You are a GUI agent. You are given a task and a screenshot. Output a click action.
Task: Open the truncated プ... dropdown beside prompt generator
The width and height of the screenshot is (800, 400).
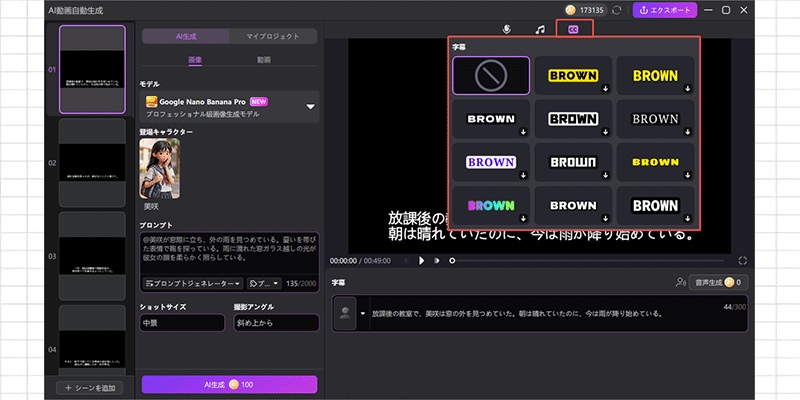coord(264,283)
